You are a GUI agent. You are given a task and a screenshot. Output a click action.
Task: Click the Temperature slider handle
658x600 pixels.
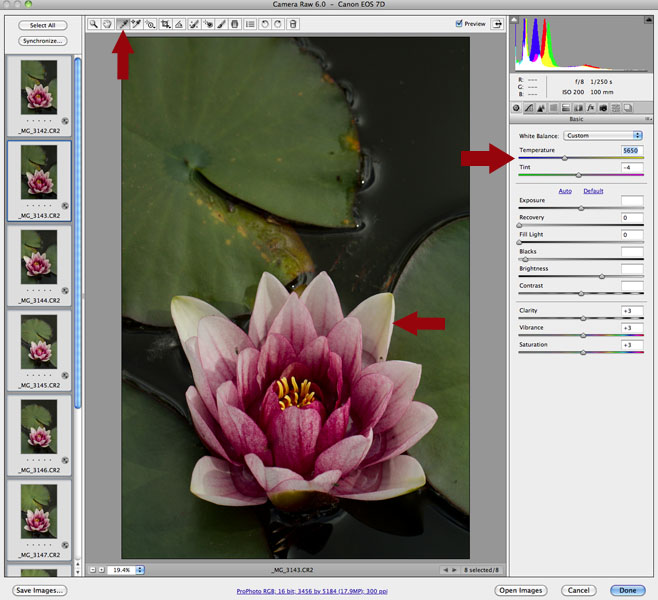[565, 158]
